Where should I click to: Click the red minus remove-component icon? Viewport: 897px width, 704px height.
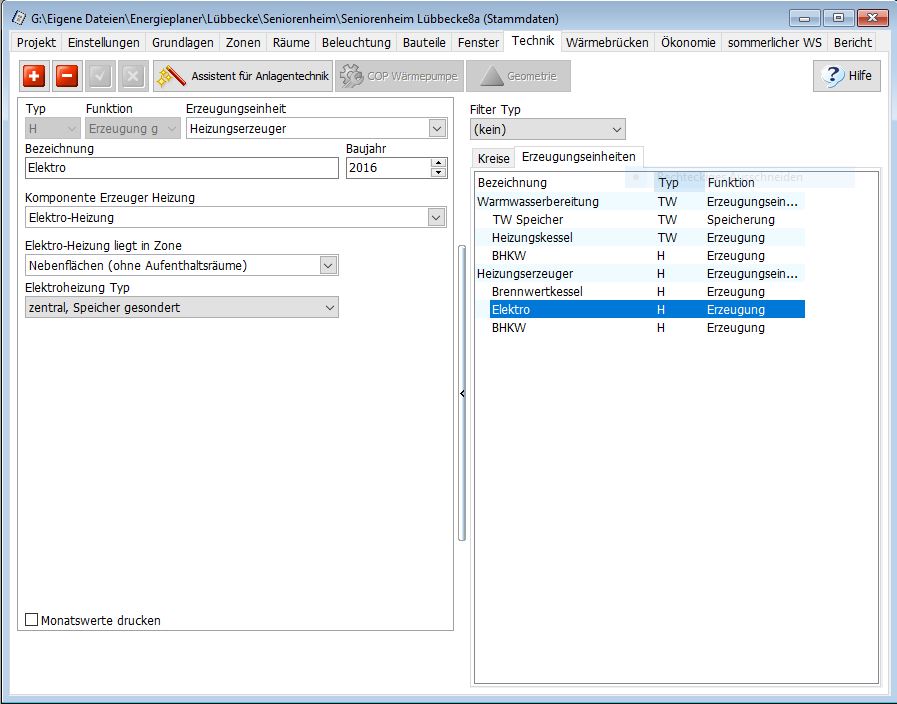pos(67,76)
